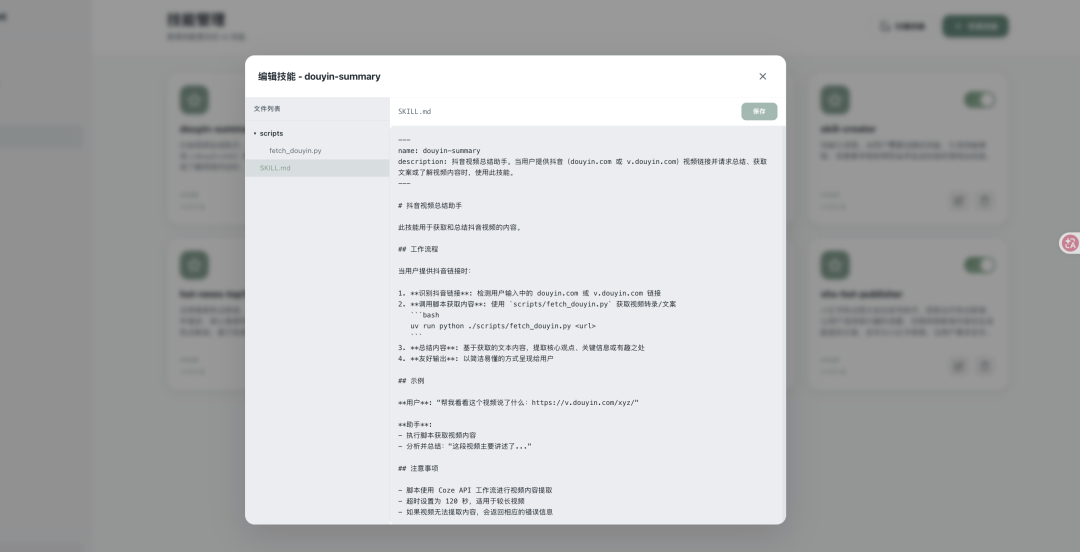1080x552 pixels.
Task: Click the right action icon on skill-creator card
Action: [985, 200]
